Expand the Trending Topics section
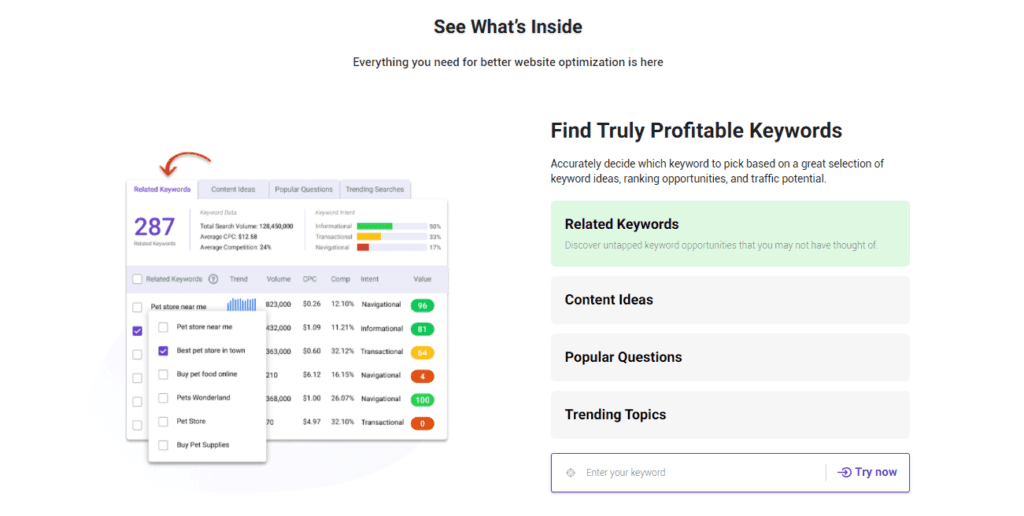 point(730,415)
